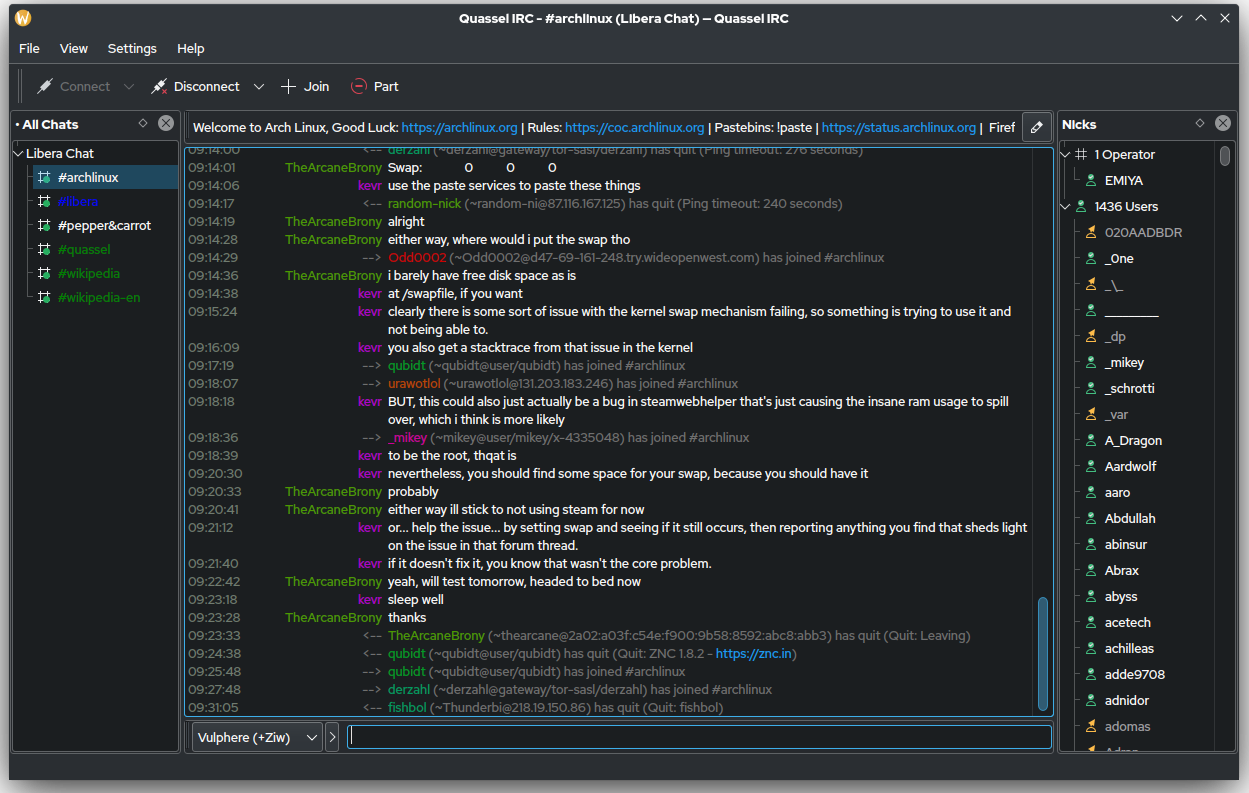The width and height of the screenshot is (1249, 793).
Task: Float the All Chats dock panel
Action: (143, 124)
